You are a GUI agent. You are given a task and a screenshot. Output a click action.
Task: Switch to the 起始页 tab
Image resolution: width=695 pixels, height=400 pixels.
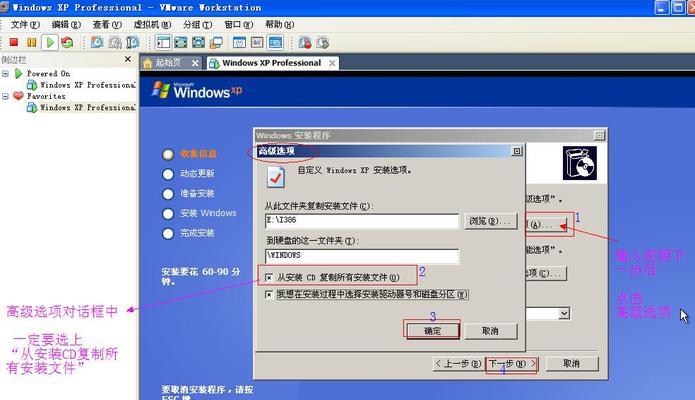171,63
